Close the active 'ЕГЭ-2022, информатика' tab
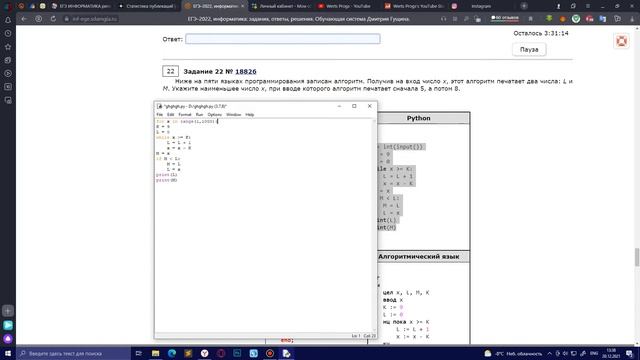Image resolution: width=640 pixels, height=360 pixels. [242, 6]
